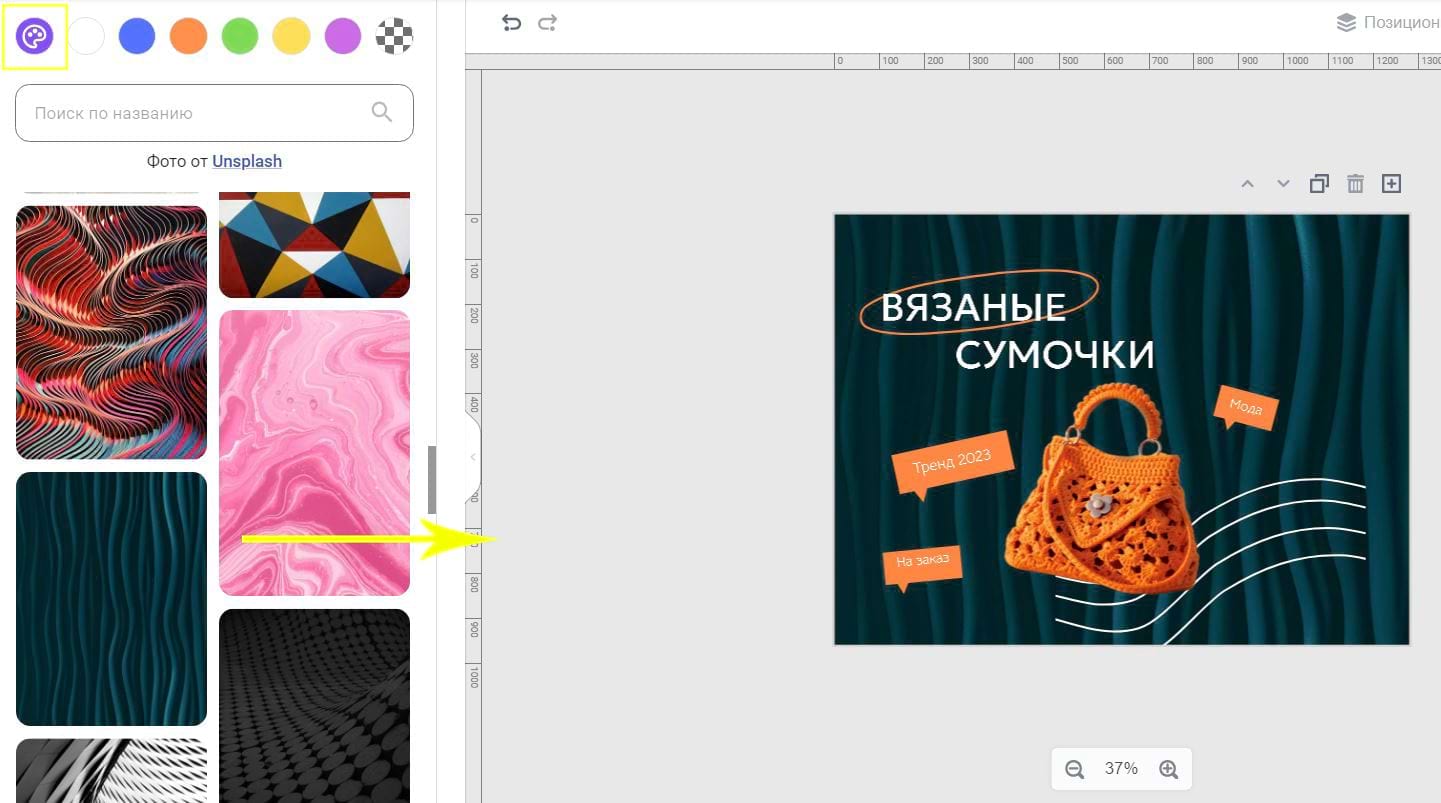This screenshot has width=1441, height=803.
Task: Select the СУМОЧКИ heading text on canvas
Action: click(x=1055, y=354)
